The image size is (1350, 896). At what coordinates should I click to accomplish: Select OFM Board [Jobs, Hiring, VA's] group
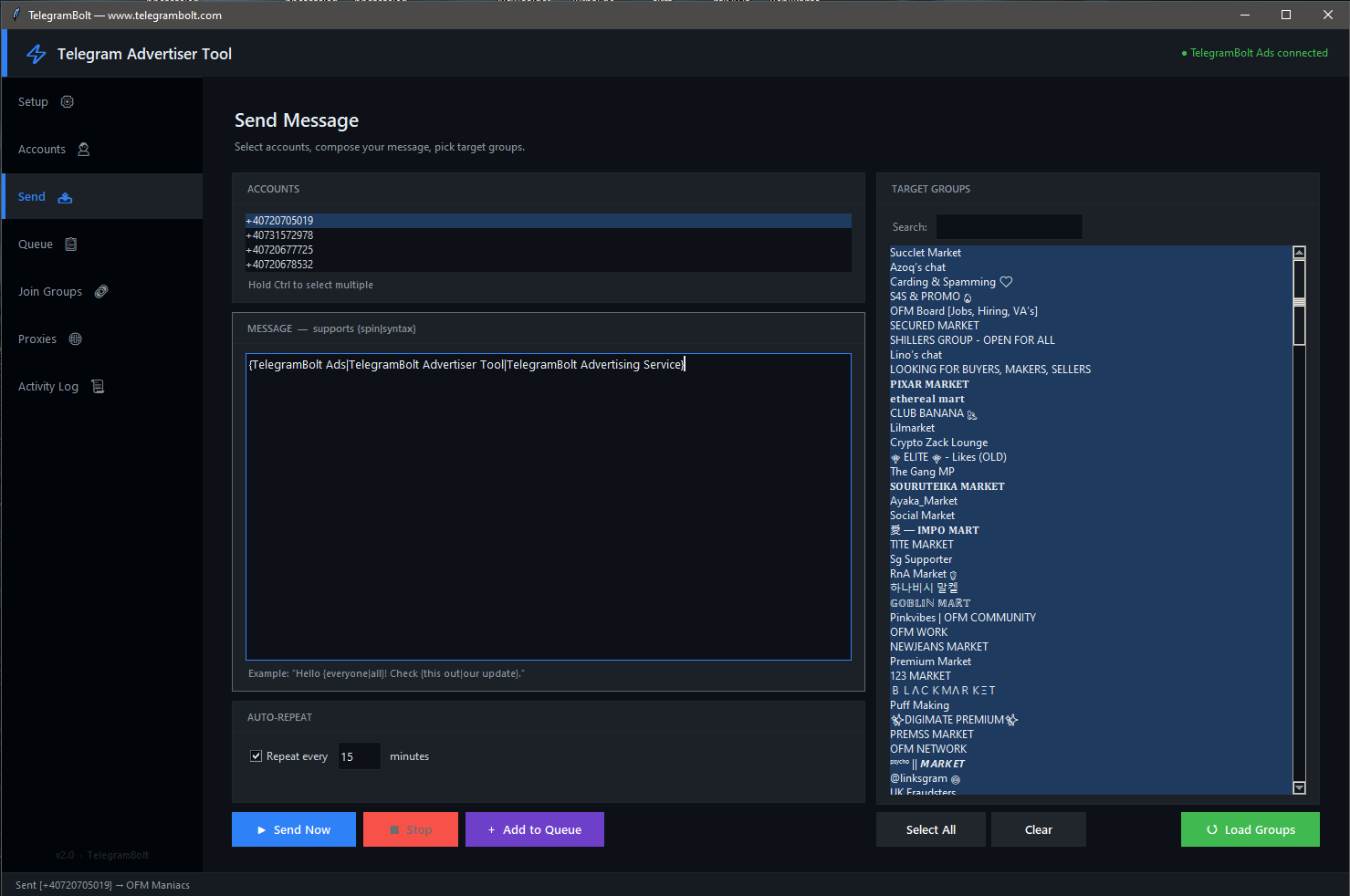pyautogui.click(x=1091, y=311)
